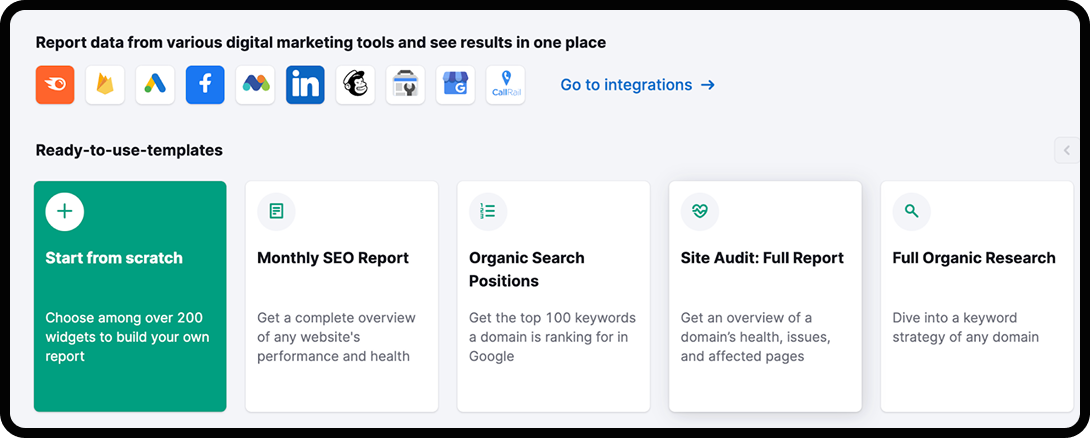
Task: Select the LinkedIn integration icon
Action: pyautogui.click(x=305, y=85)
